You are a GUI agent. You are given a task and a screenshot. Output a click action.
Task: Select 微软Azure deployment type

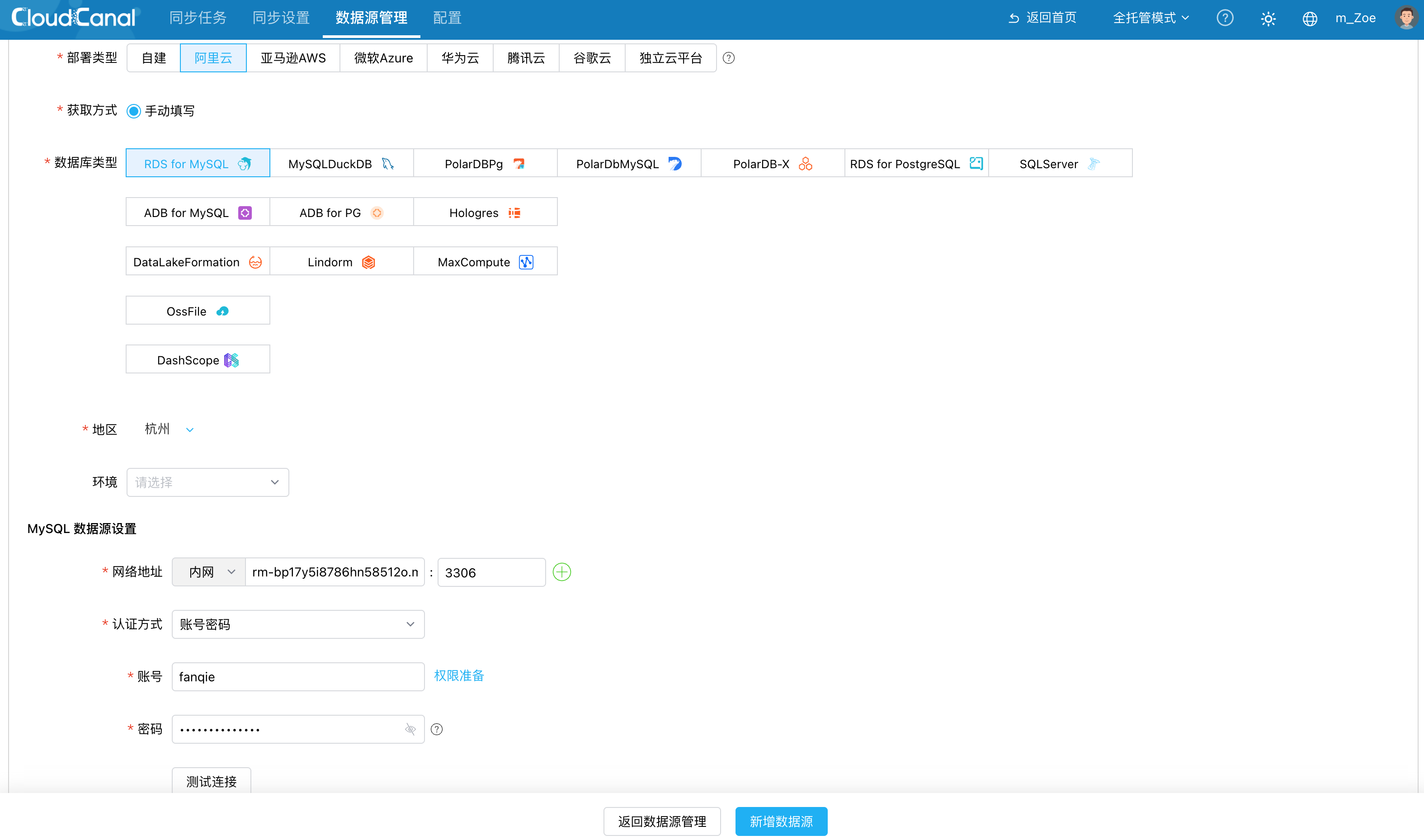click(x=384, y=58)
